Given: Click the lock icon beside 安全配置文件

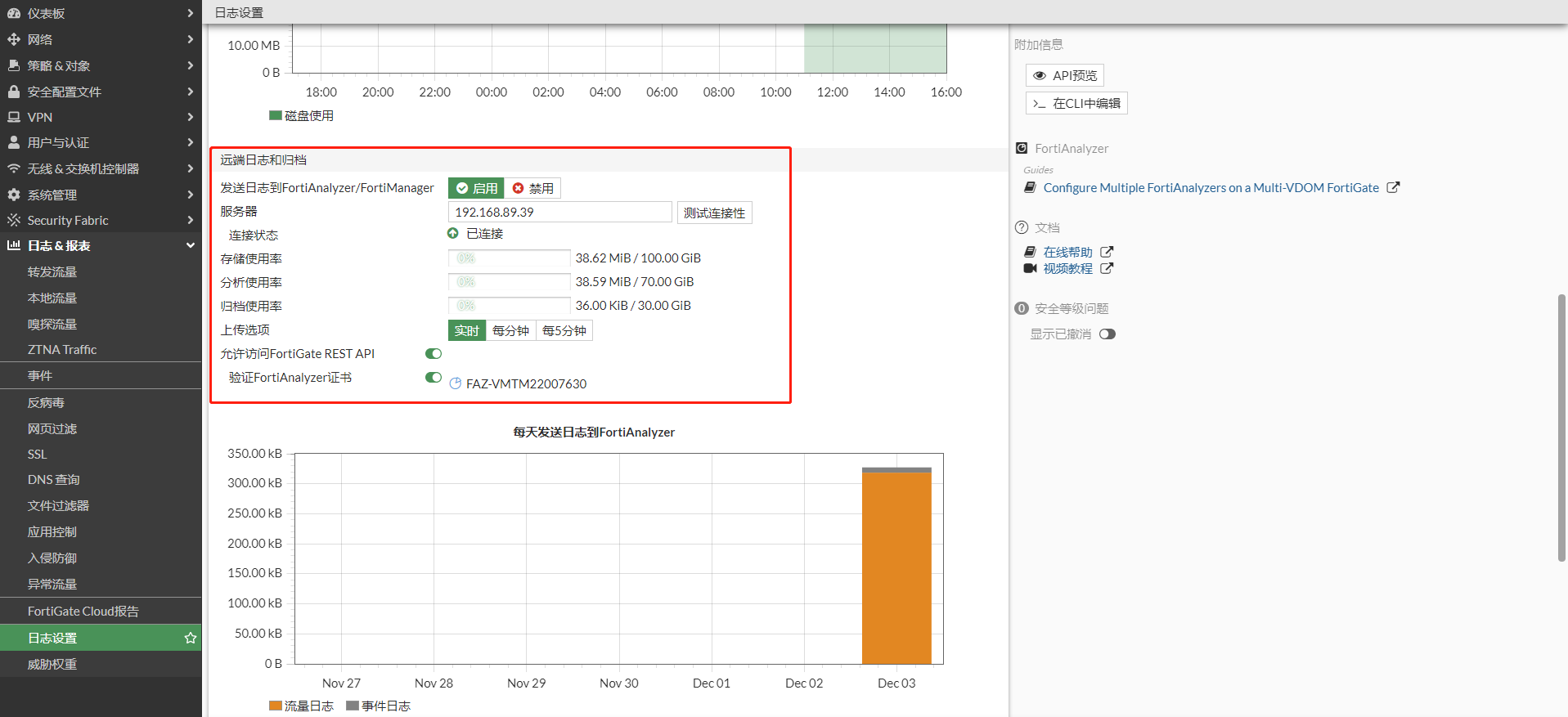Looking at the screenshot, I should pos(14,92).
